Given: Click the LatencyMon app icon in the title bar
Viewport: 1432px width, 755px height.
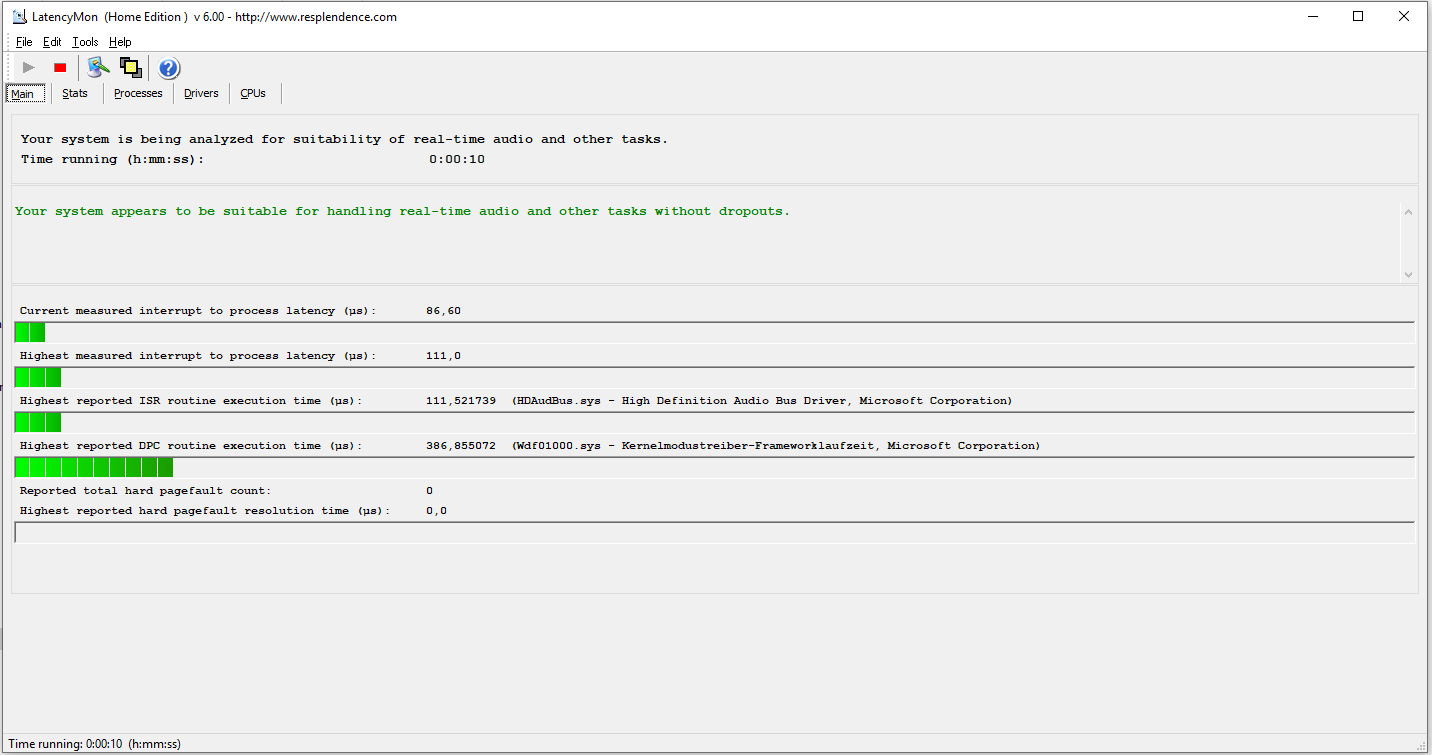Looking at the screenshot, I should (19, 16).
